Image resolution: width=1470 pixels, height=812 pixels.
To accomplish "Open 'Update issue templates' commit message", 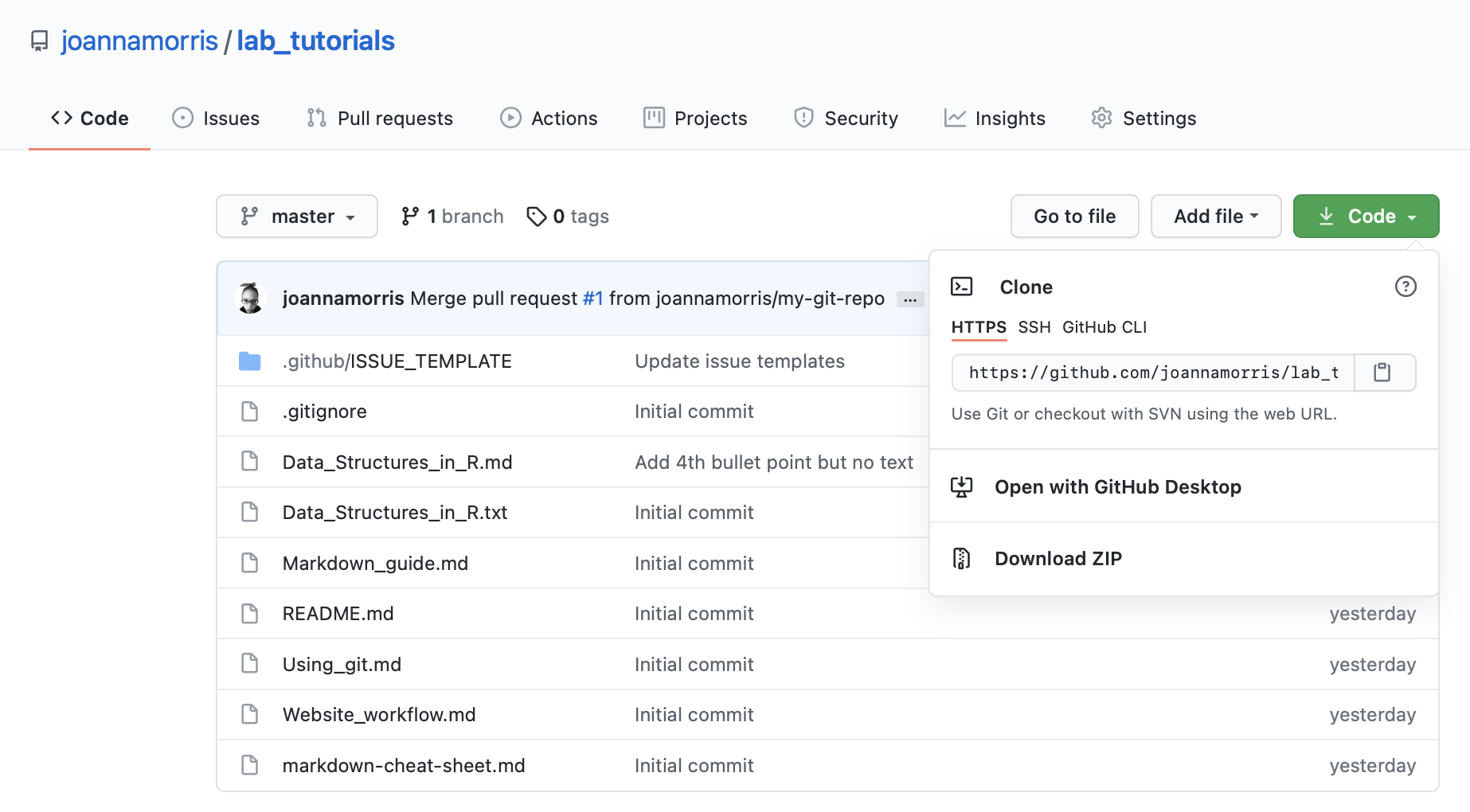I will click(740, 361).
